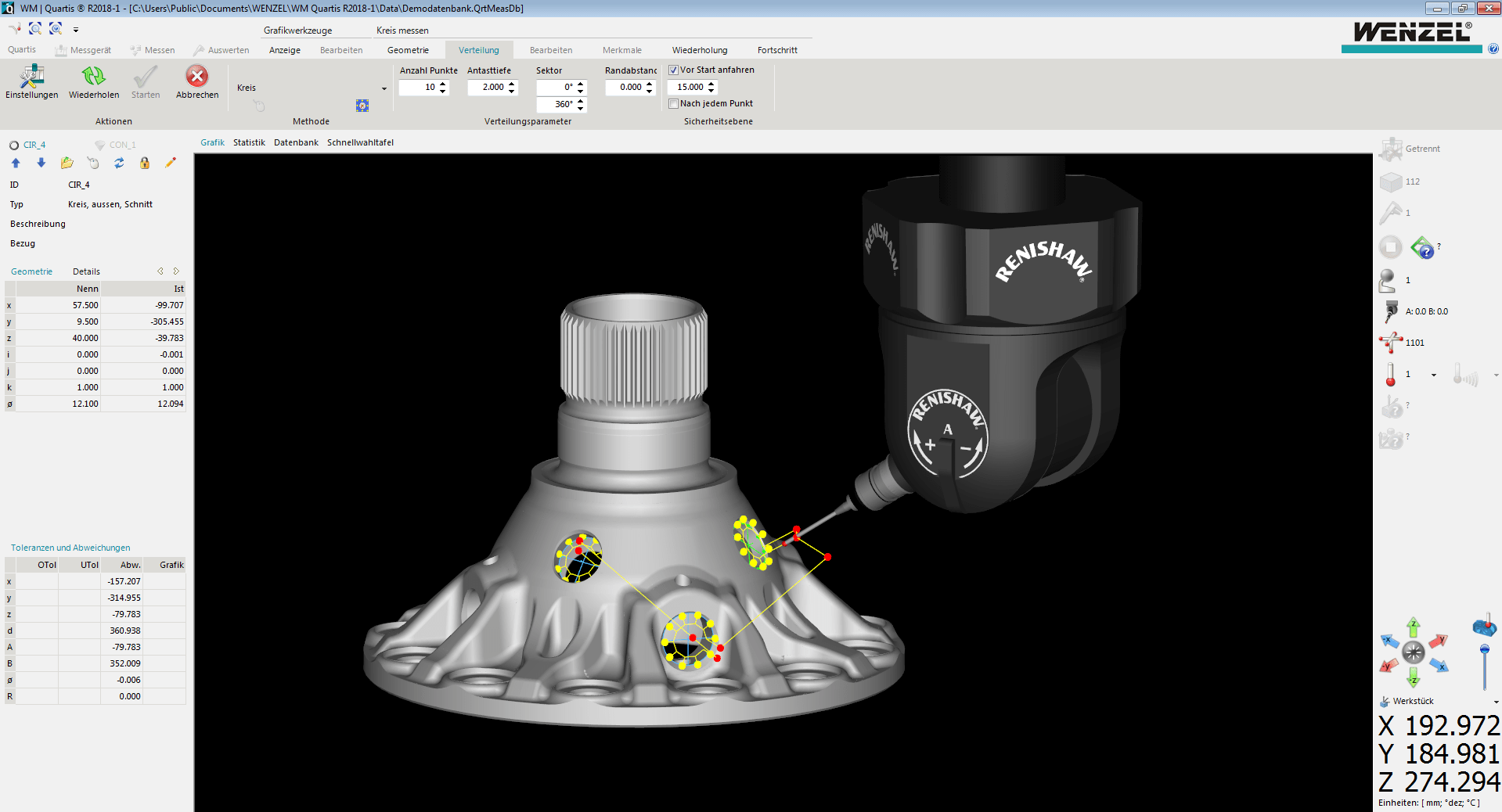The height and width of the screenshot is (812, 1502).
Task: Select the Wiederholung ribbon tab
Action: point(699,50)
